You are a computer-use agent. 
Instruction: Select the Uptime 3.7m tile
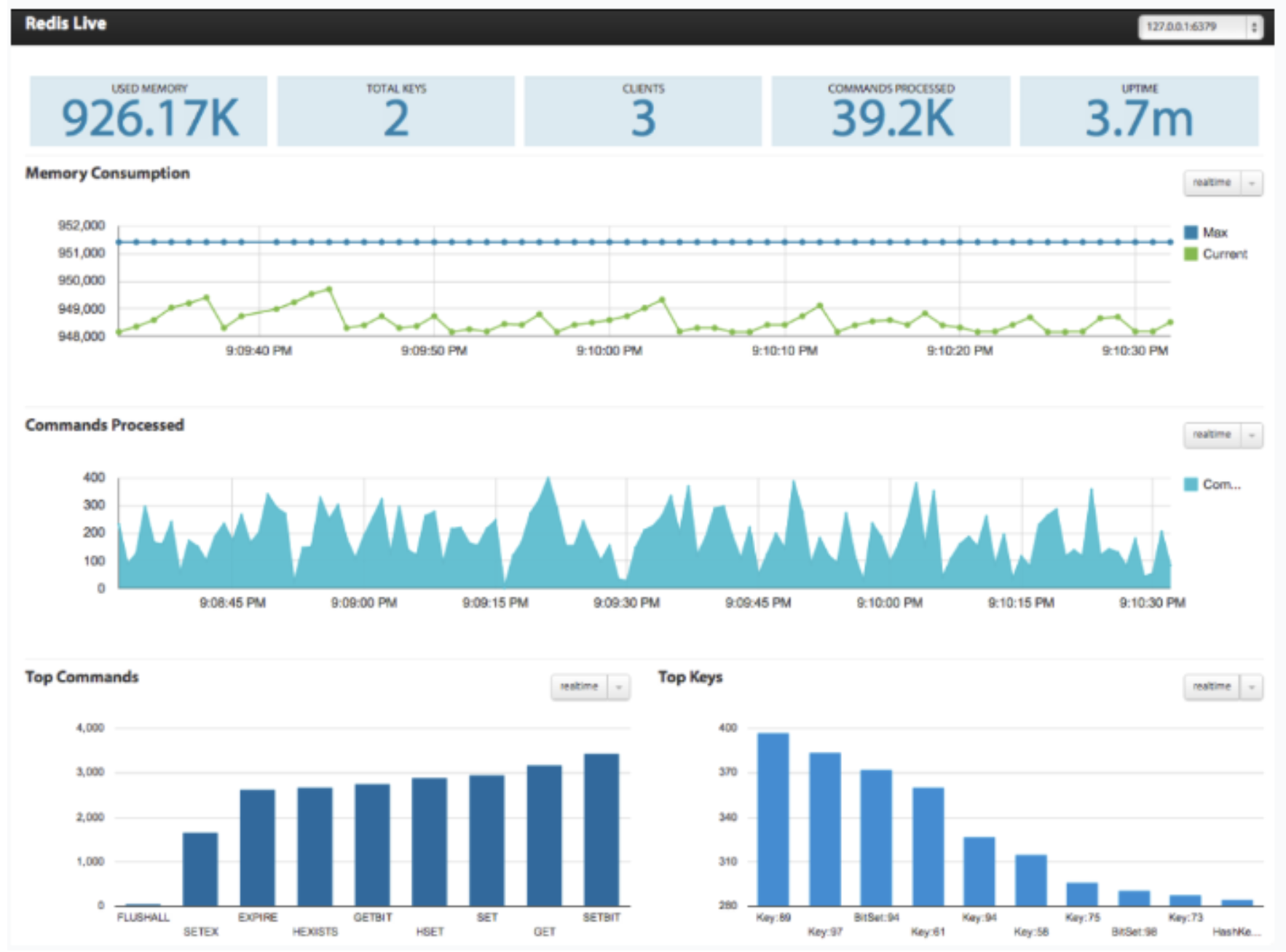1139,111
